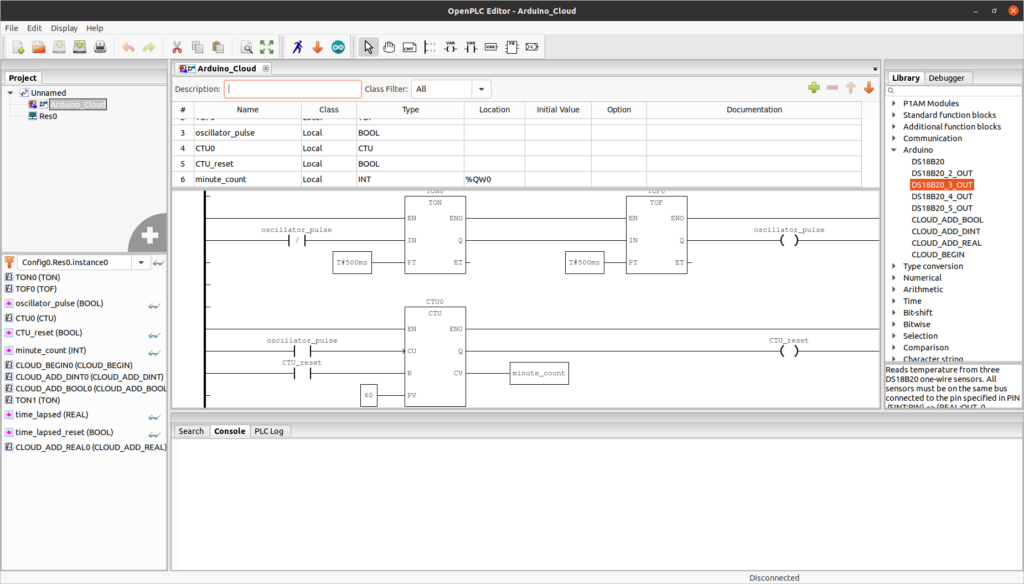Insert a function block element

[512, 46]
